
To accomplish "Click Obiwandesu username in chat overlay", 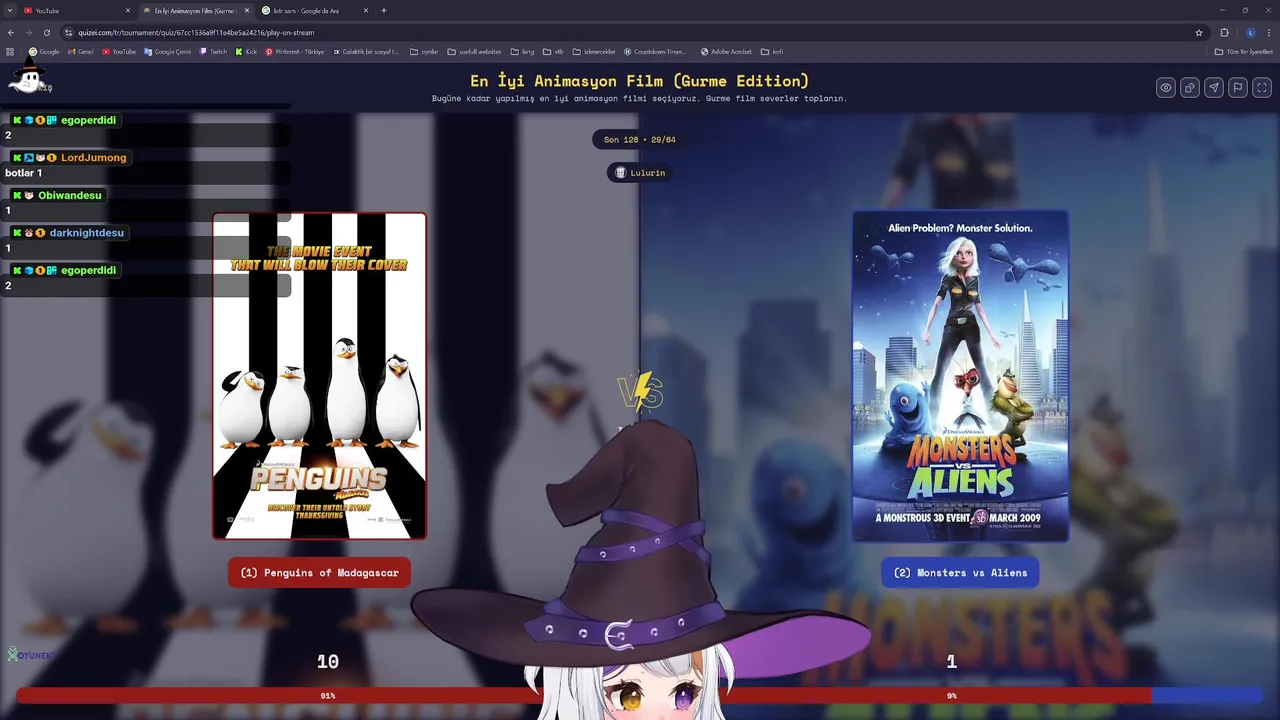I will click(70, 195).
